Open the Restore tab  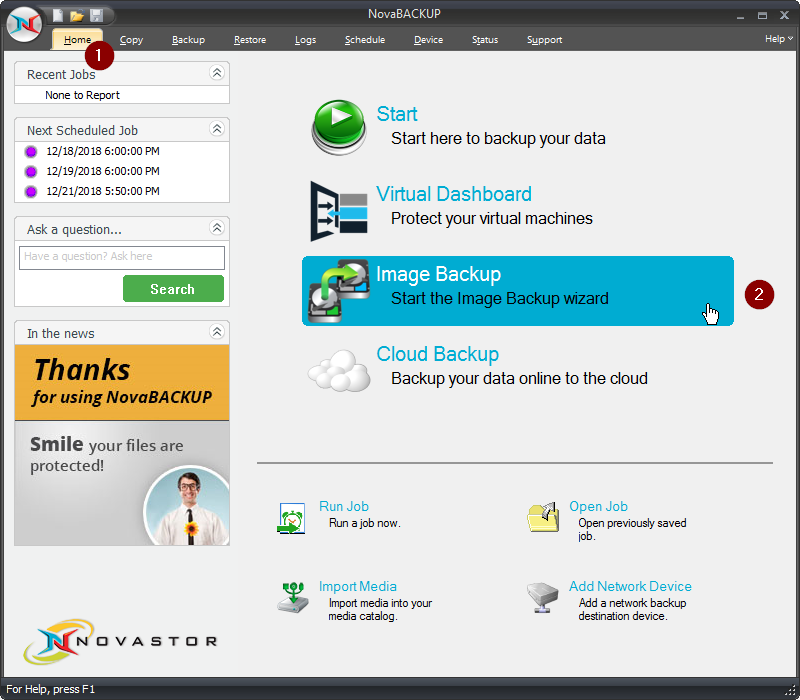250,40
